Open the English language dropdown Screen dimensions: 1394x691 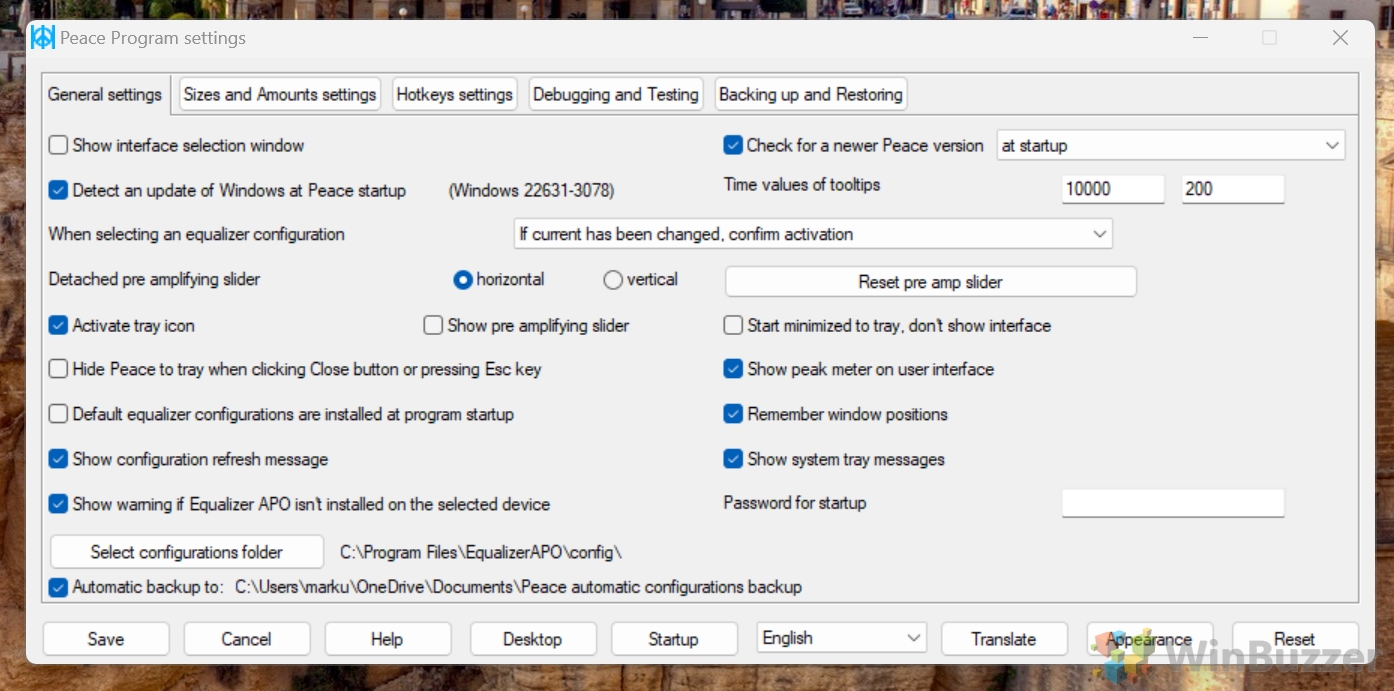[842, 638]
